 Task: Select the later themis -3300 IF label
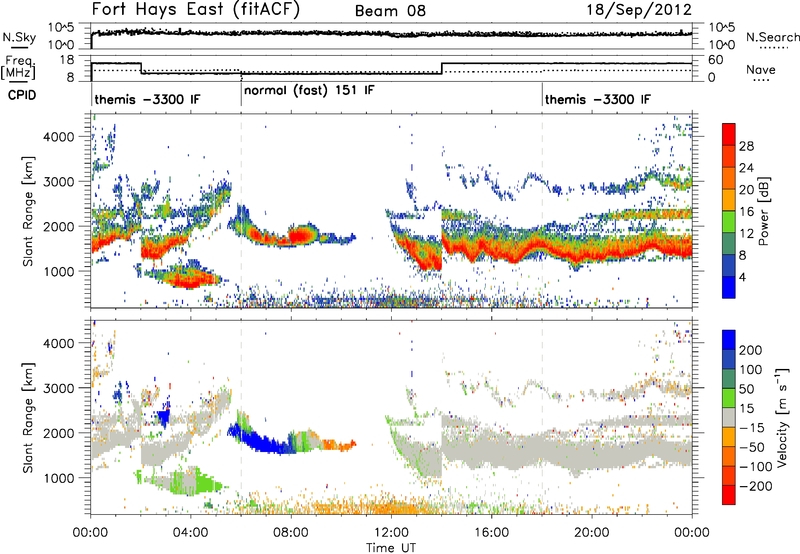point(598,99)
